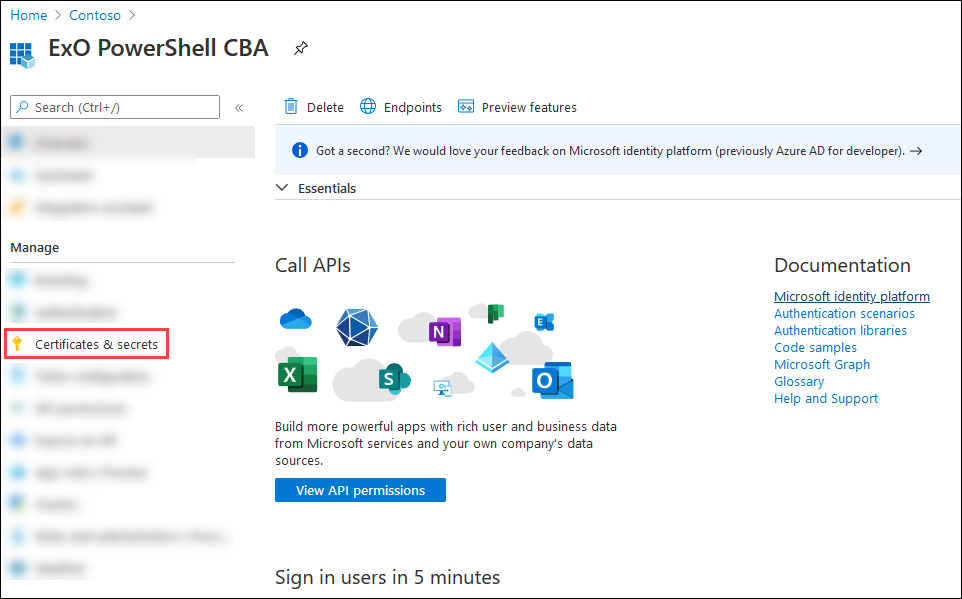Click inside the Search field
The width and height of the screenshot is (962, 599).
[x=115, y=107]
